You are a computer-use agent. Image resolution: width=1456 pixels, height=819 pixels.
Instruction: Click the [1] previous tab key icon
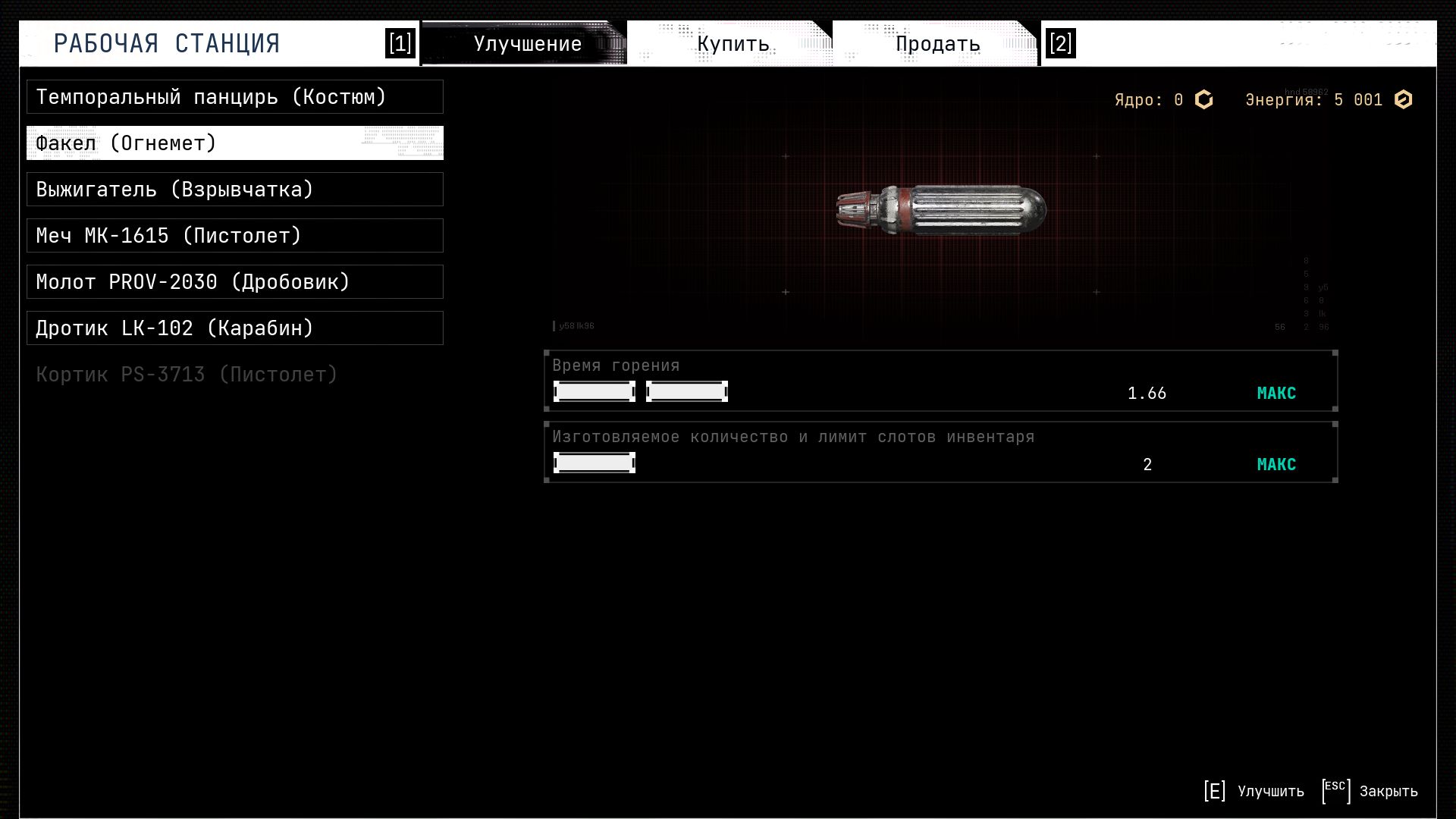[x=400, y=43]
